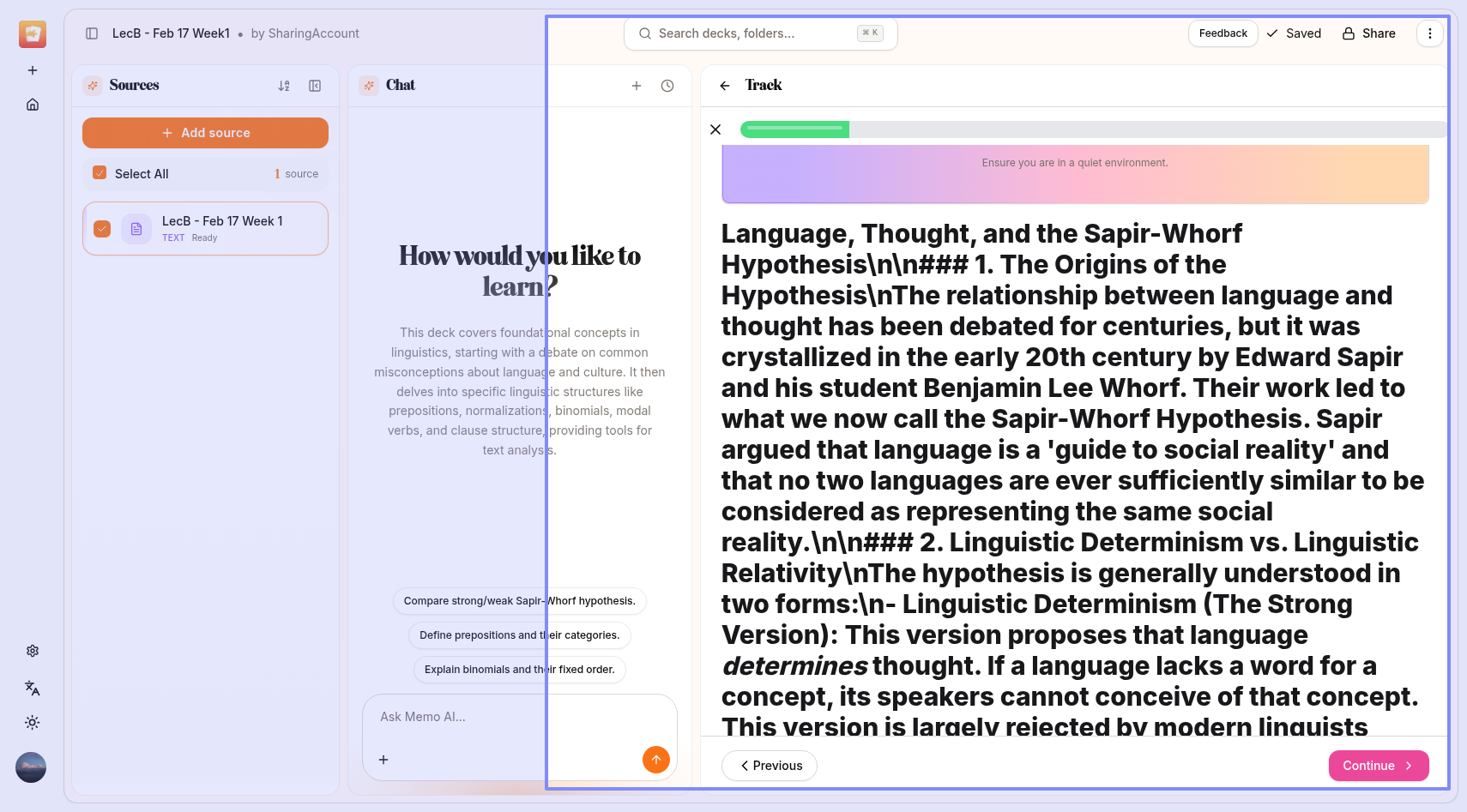Image resolution: width=1467 pixels, height=812 pixels.
Task: Click the Previous button
Action: tap(770, 766)
